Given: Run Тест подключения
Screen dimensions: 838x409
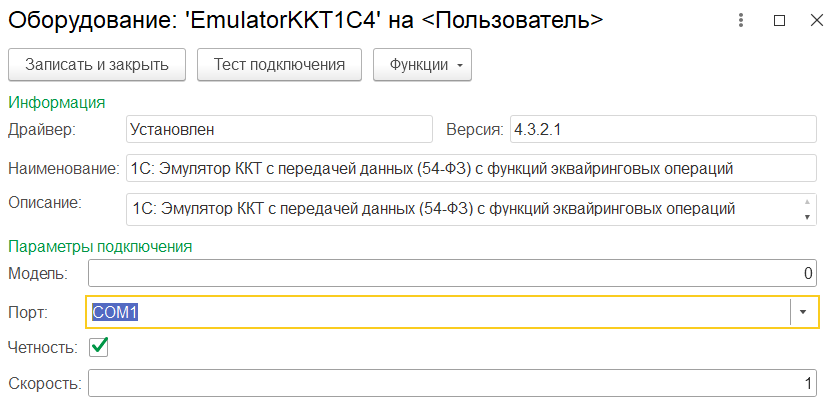Looking at the screenshot, I should [x=279, y=65].
